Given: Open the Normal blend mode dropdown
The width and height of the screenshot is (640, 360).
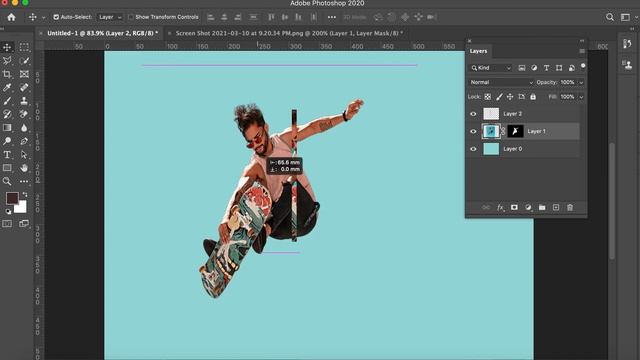Looking at the screenshot, I should [x=501, y=82].
